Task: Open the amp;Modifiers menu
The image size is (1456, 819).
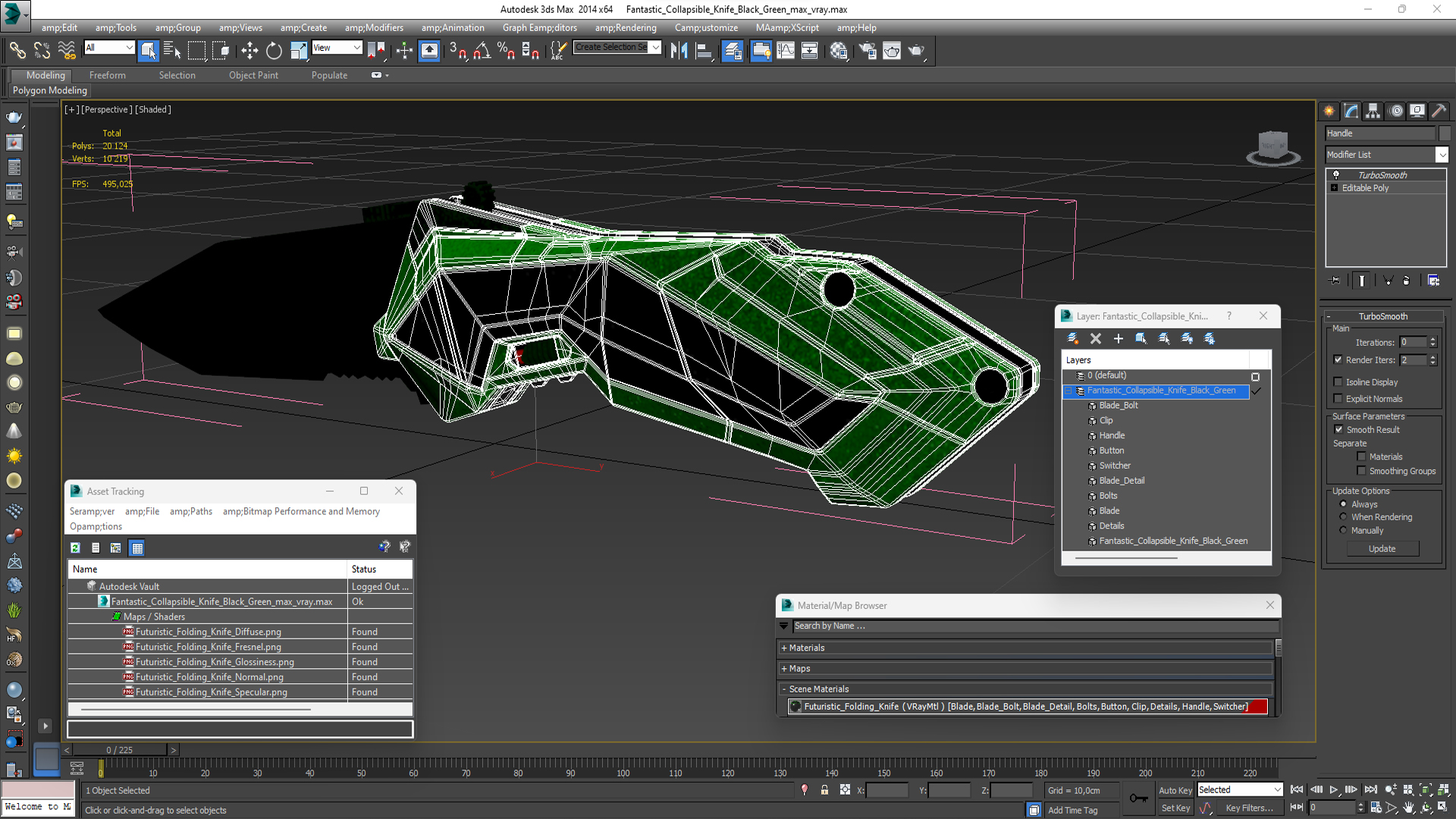Action: (374, 27)
